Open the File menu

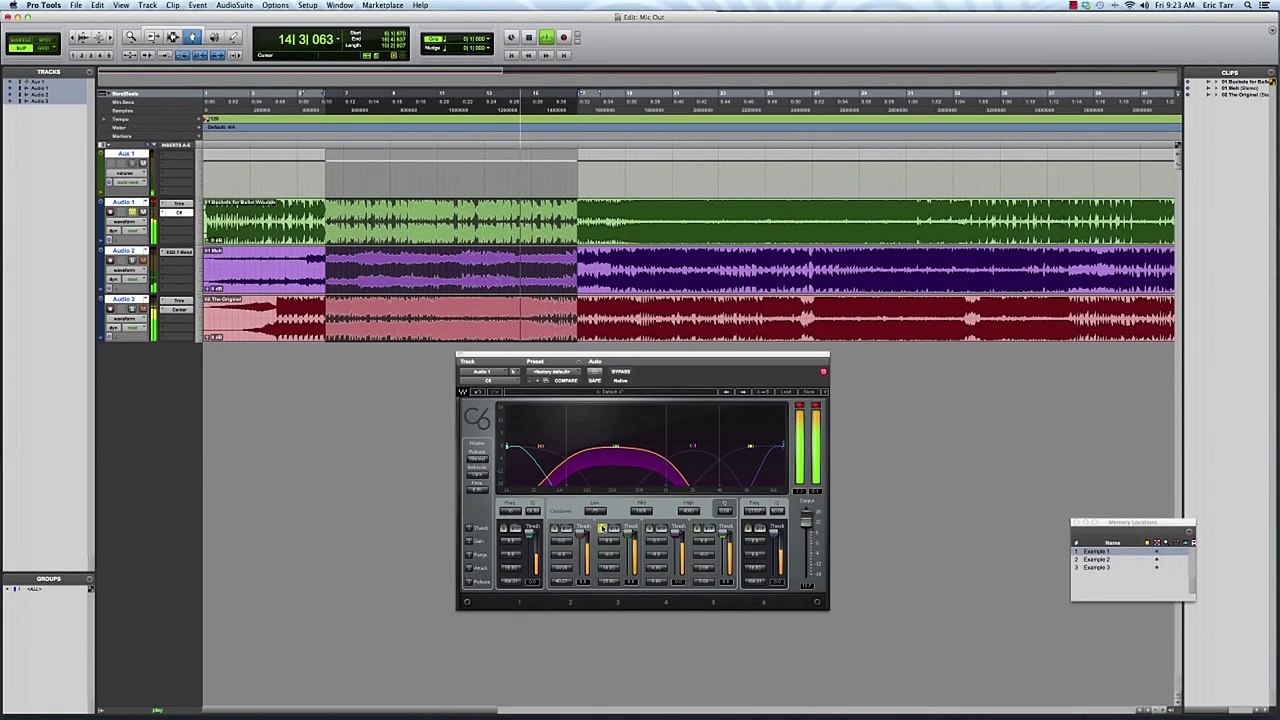click(x=76, y=5)
